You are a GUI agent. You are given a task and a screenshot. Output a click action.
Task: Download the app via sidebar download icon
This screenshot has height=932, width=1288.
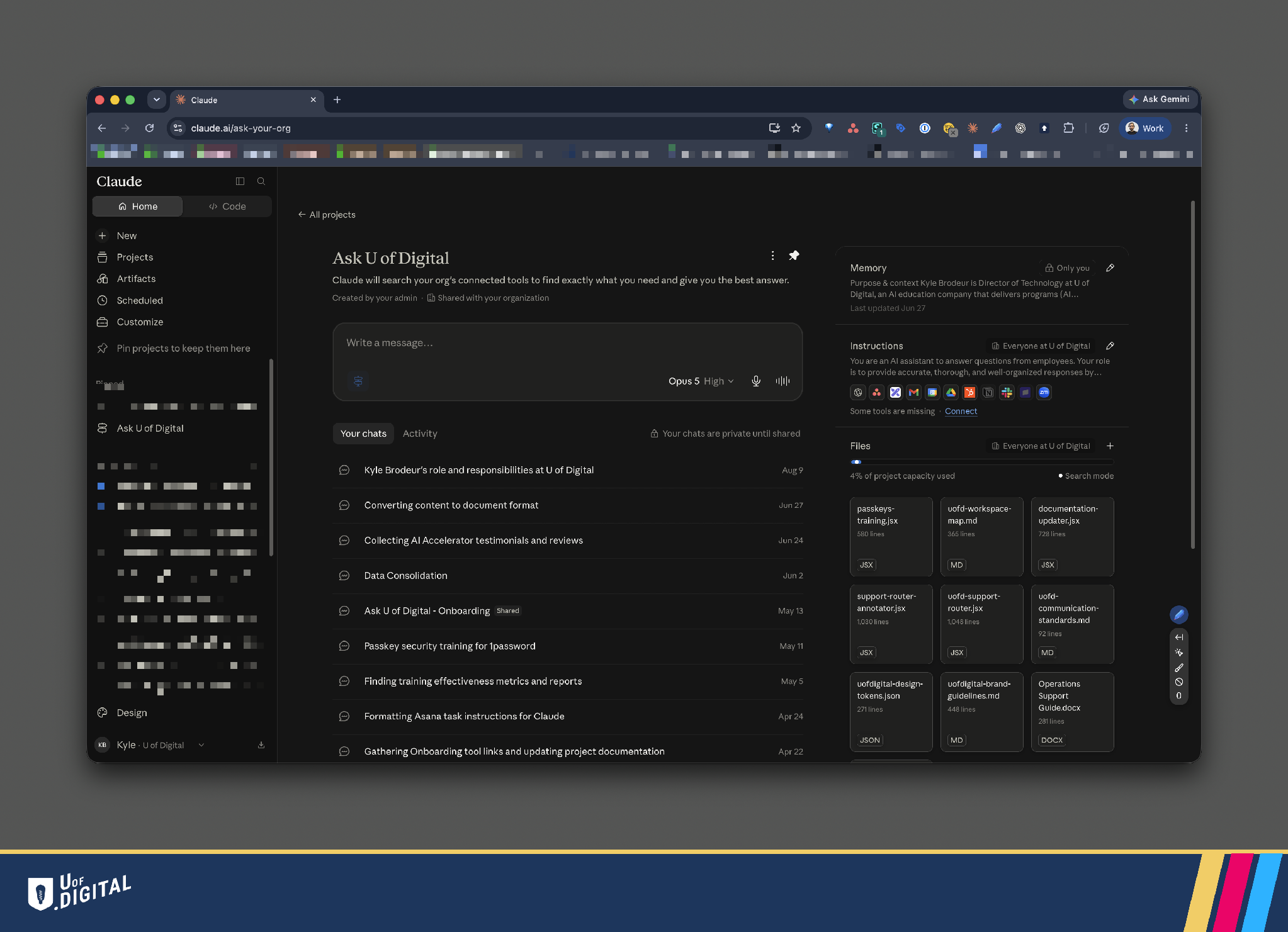coord(261,745)
